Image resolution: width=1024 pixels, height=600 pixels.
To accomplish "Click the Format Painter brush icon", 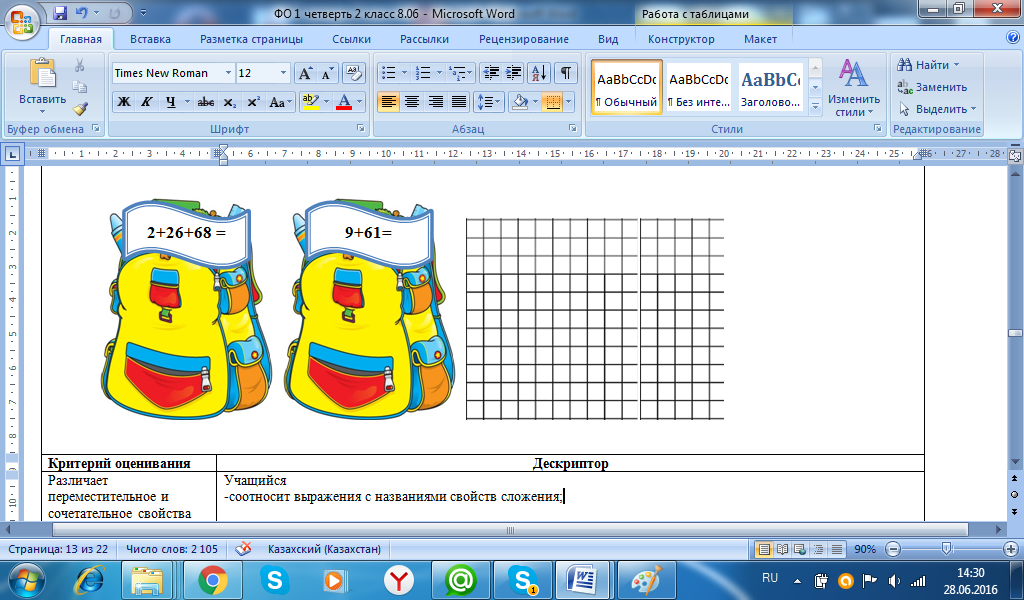I will [79, 108].
